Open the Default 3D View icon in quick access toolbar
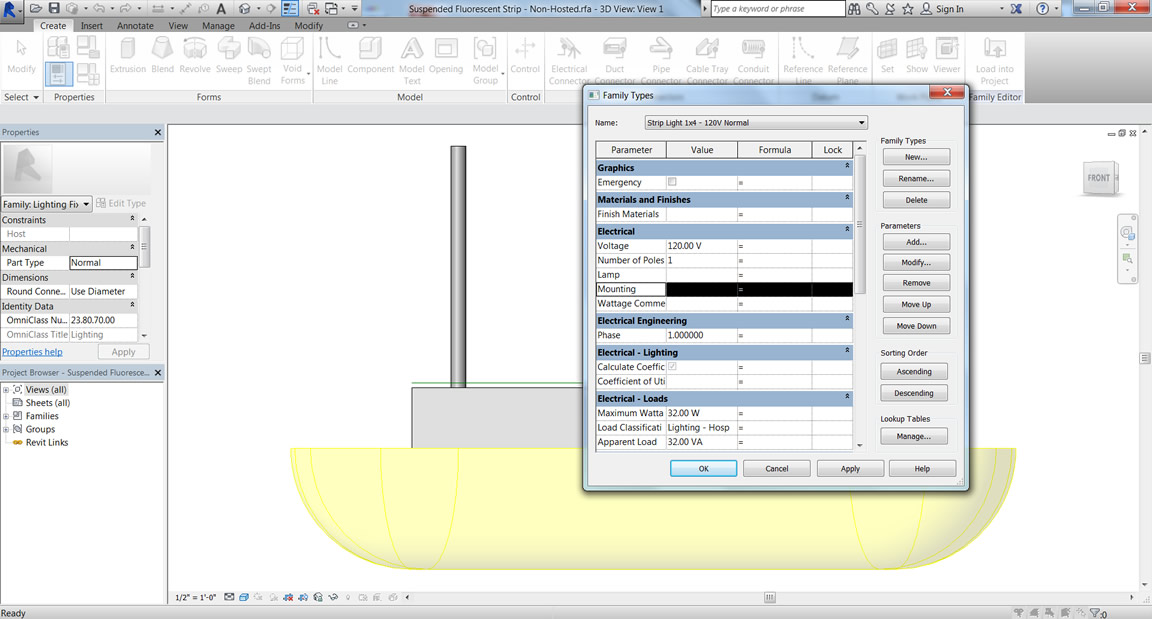 pos(245,9)
